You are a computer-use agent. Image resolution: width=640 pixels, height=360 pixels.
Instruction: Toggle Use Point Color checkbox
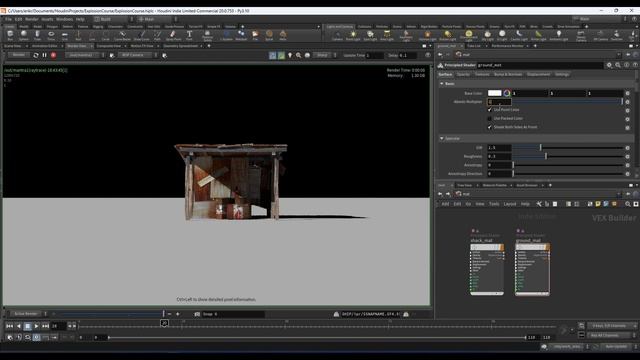tap(490, 110)
